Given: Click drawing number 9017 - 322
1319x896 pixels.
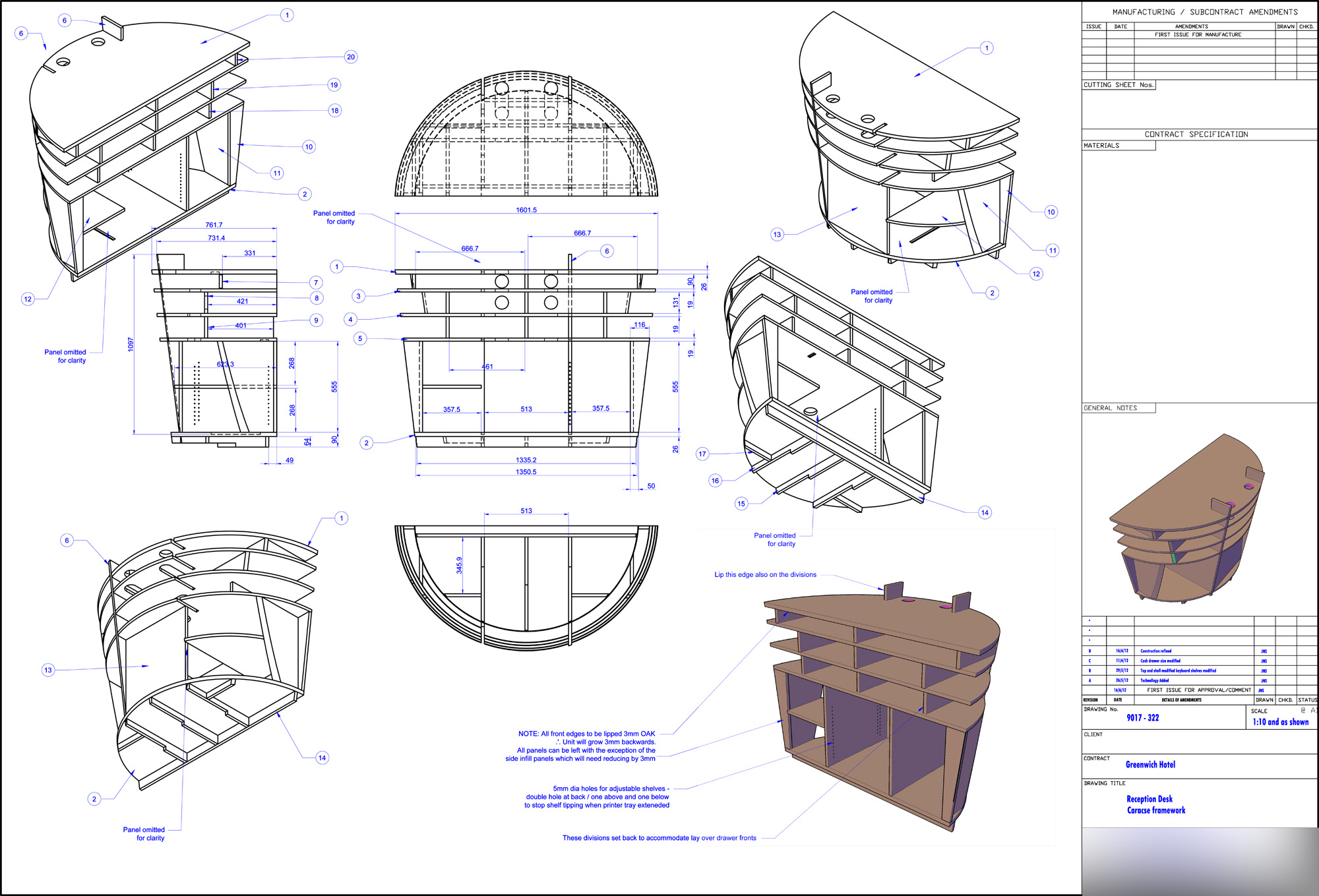Looking at the screenshot, I should pos(1142,718).
